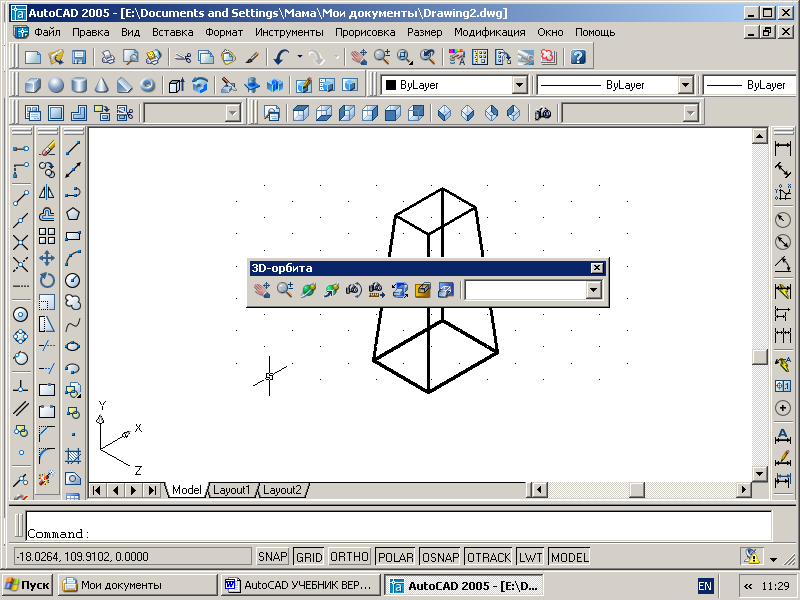Toggle SNAP mode in status bar
Image resolution: width=800 pixels, height=600 pixels.
[x=272, y=557]
